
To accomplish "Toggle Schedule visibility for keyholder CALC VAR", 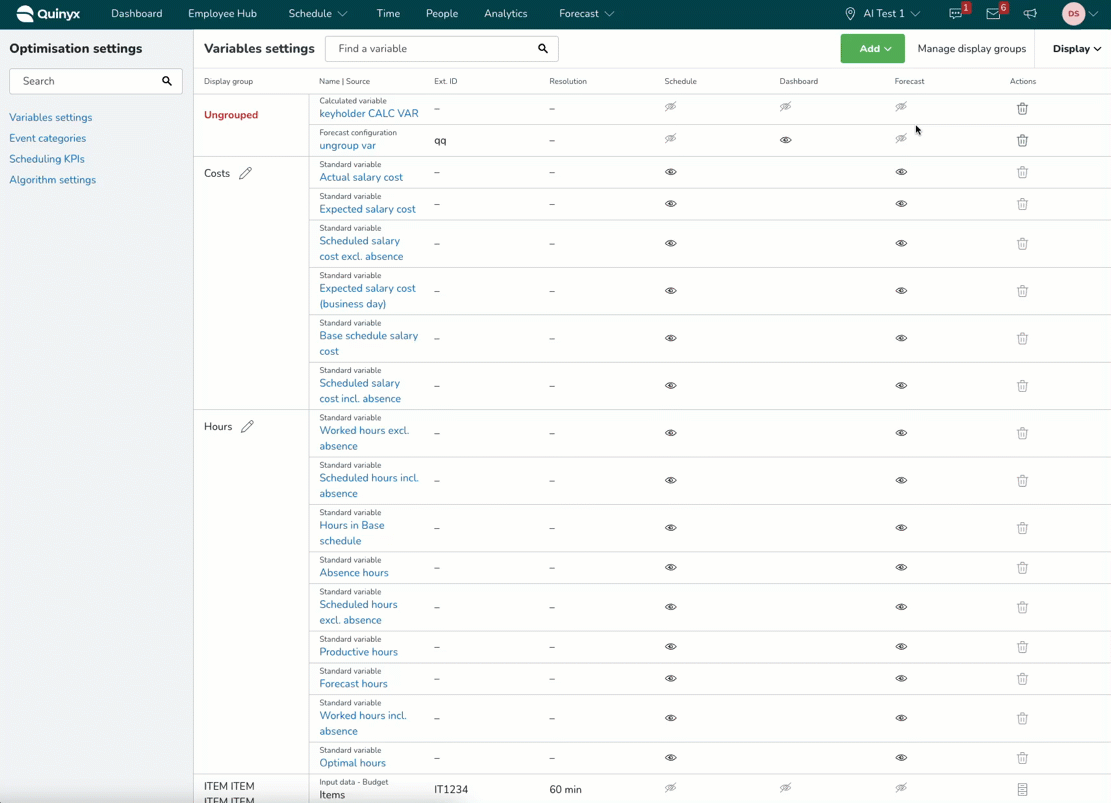I will [x=670, y=107].
